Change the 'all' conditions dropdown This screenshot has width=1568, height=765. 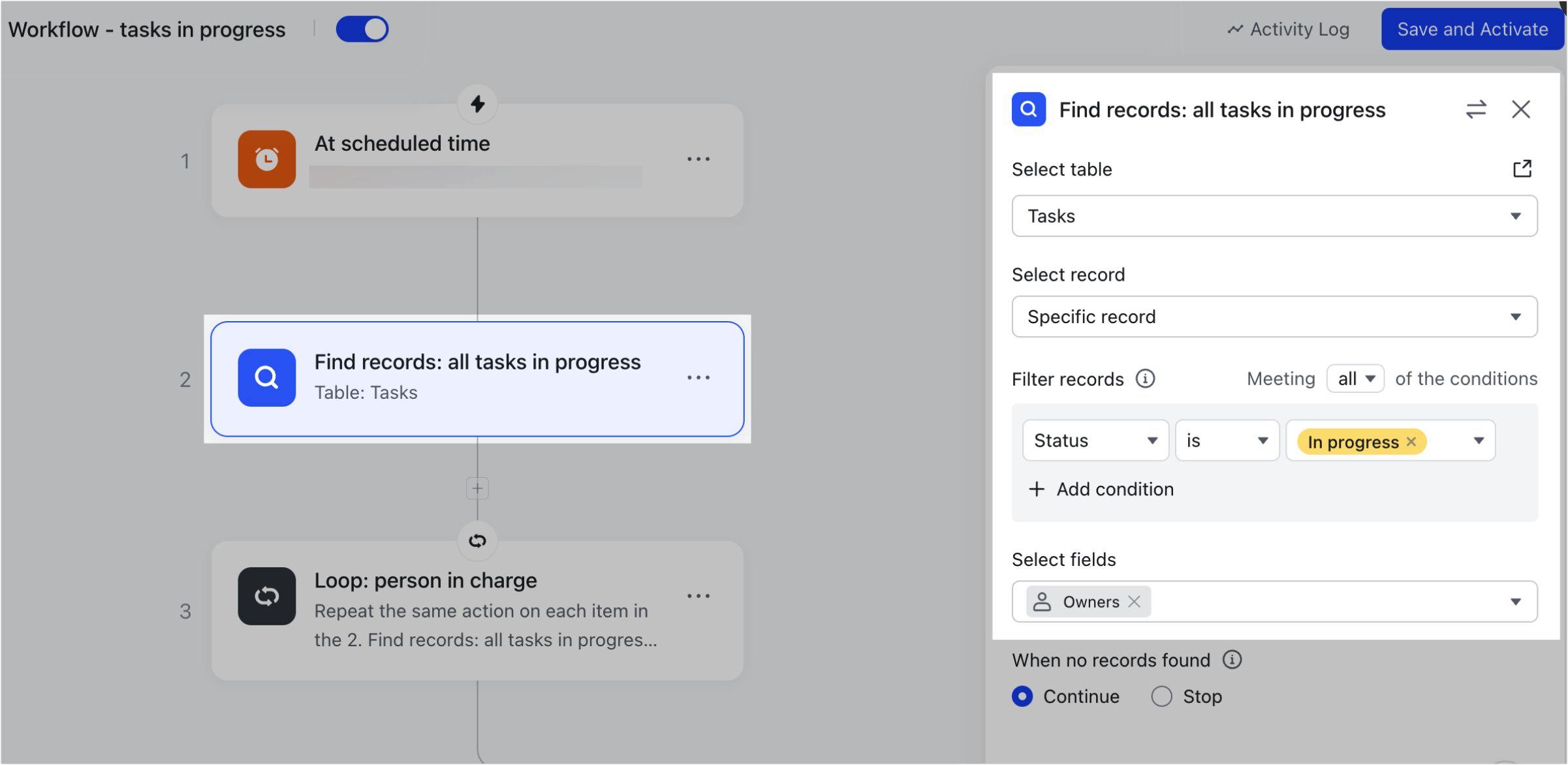pyautogui.click(x=1356, y=379)
